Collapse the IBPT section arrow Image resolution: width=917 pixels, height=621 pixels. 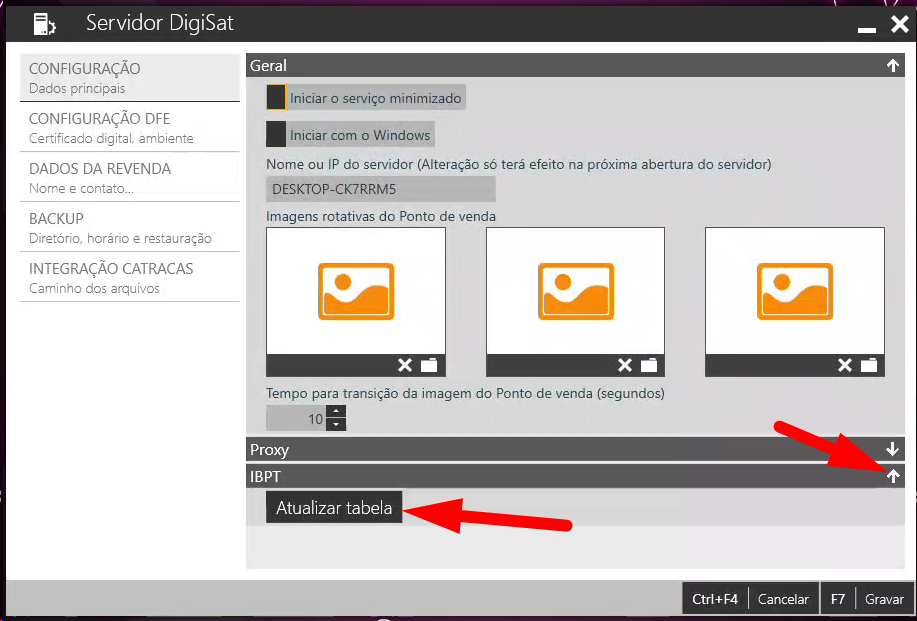pyautogui.click(x=892, y=477)
